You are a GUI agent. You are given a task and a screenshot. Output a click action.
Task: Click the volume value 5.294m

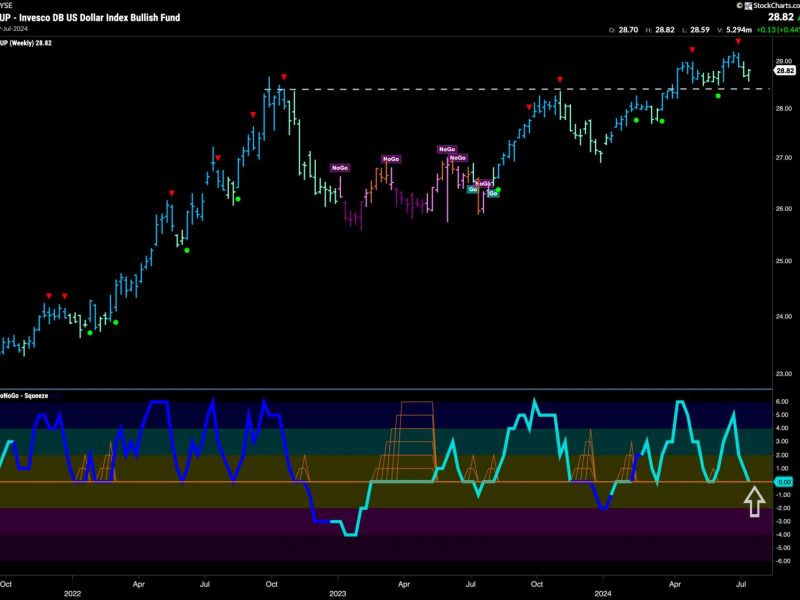[738, 30]
